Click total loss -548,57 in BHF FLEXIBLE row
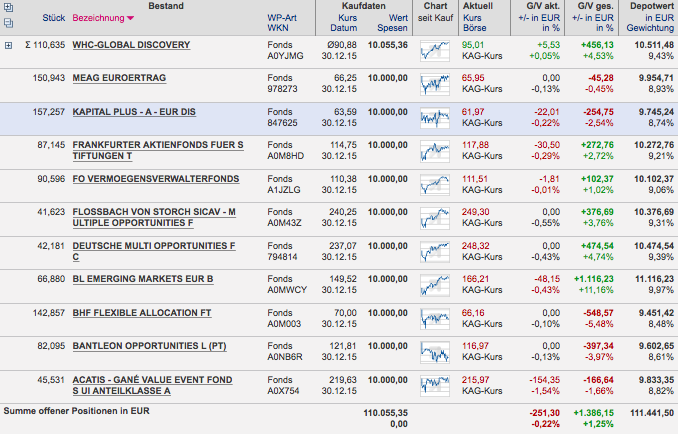 point(599,313)
